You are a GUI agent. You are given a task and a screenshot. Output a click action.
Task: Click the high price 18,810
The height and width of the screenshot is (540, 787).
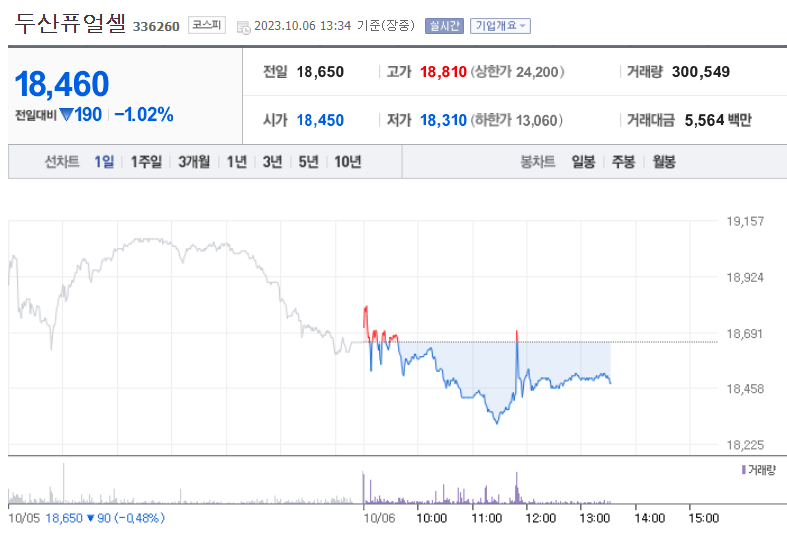point(443,72)
